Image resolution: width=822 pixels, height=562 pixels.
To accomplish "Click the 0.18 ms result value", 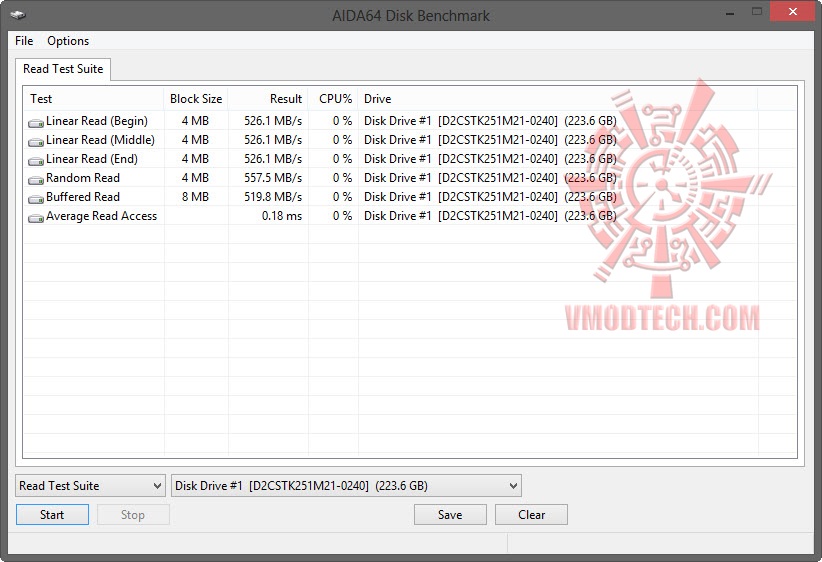I will [282, 216].
